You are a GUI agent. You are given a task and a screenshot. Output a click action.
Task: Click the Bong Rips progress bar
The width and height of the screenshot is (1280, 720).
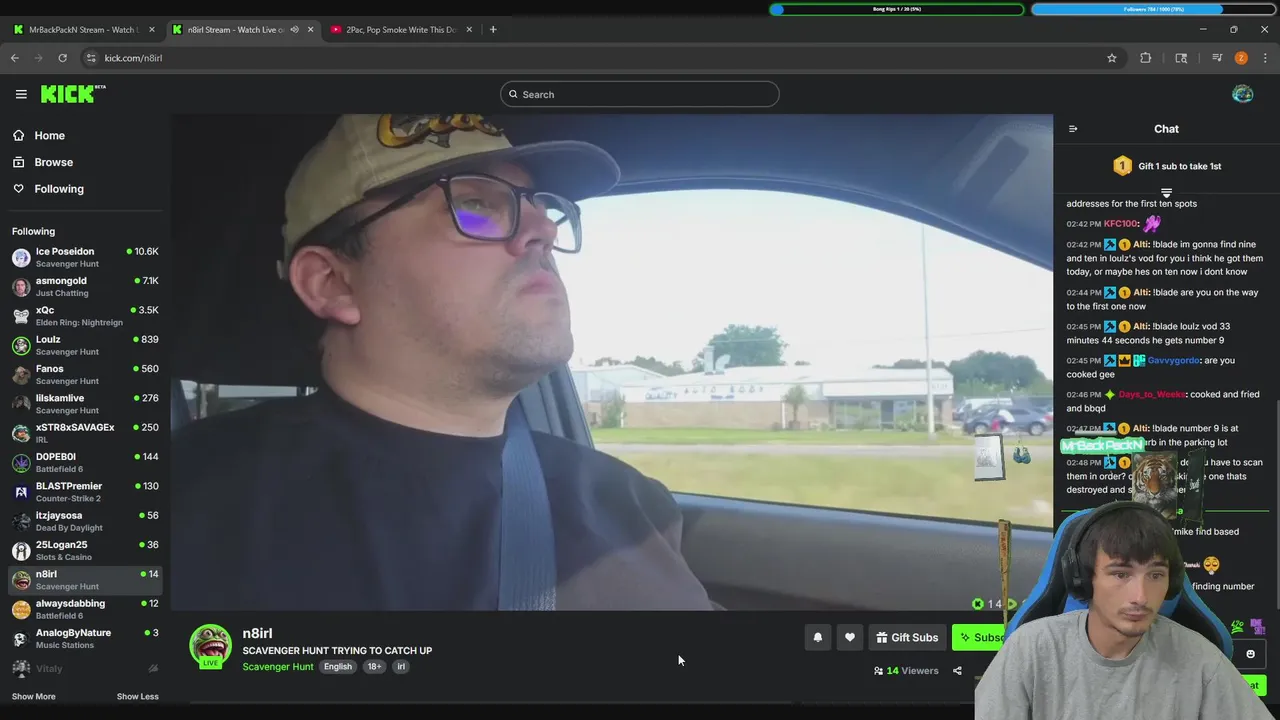[897, 9]
